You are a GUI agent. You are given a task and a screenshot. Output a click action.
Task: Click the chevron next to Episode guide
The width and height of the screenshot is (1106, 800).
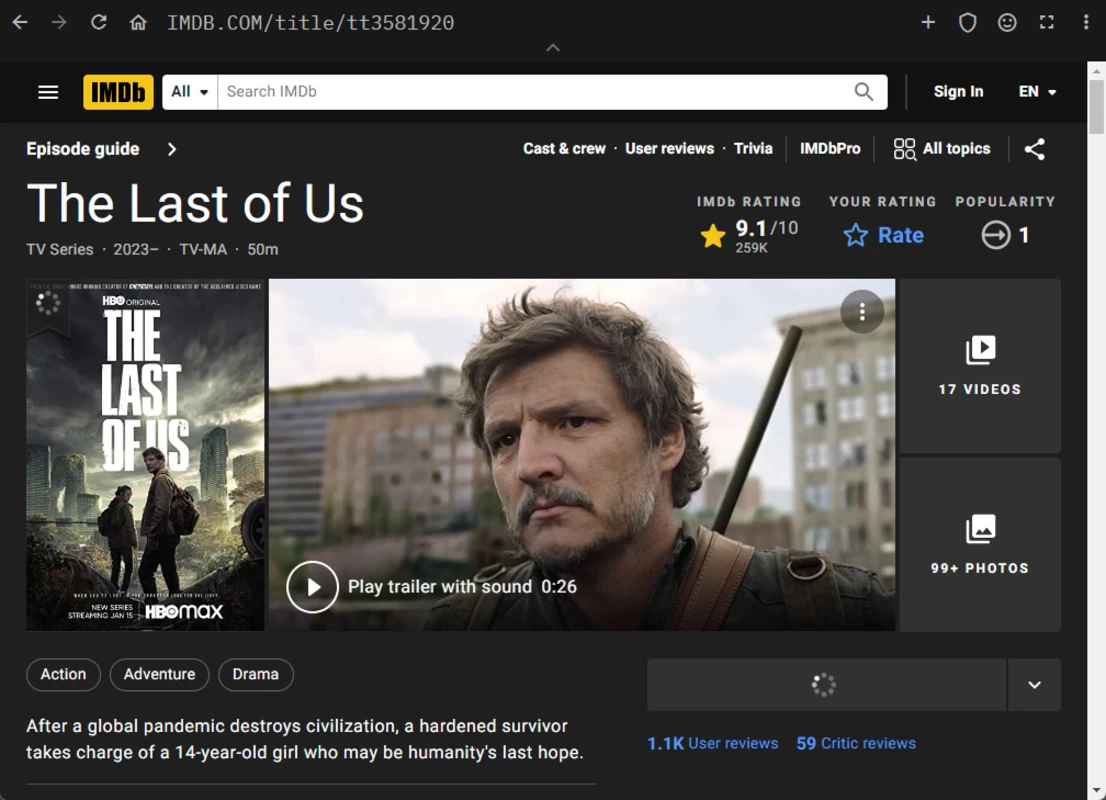(x=172, y=149)
